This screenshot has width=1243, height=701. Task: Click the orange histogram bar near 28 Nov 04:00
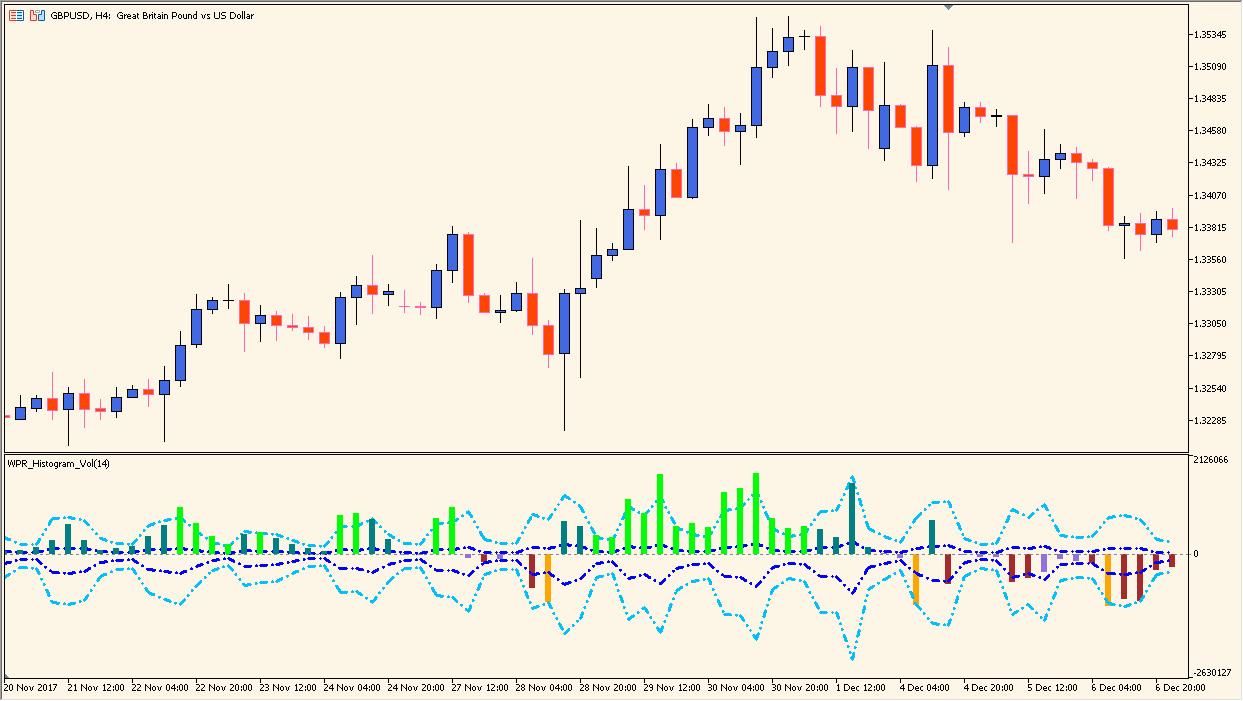[x=546, y=580]
